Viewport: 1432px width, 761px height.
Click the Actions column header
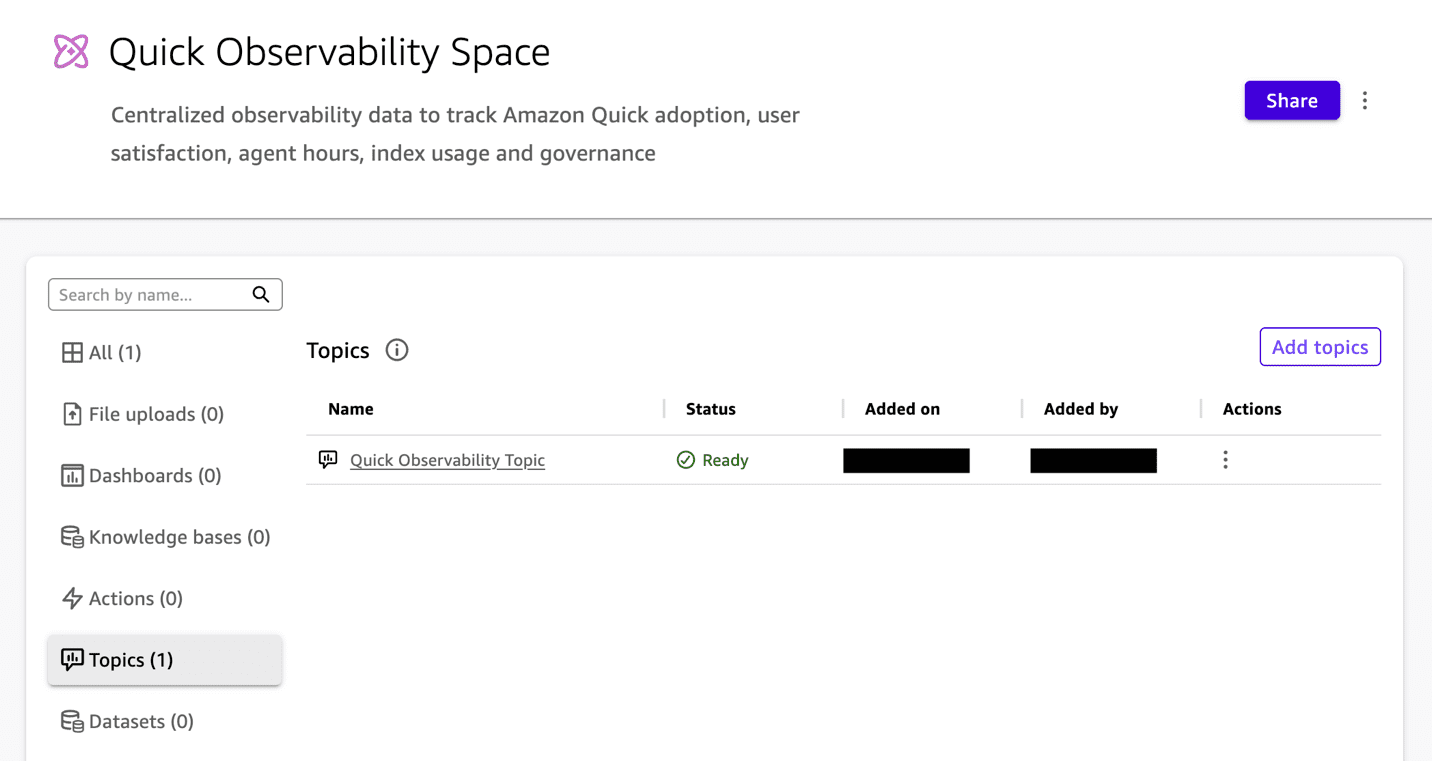coord(1252,409)
